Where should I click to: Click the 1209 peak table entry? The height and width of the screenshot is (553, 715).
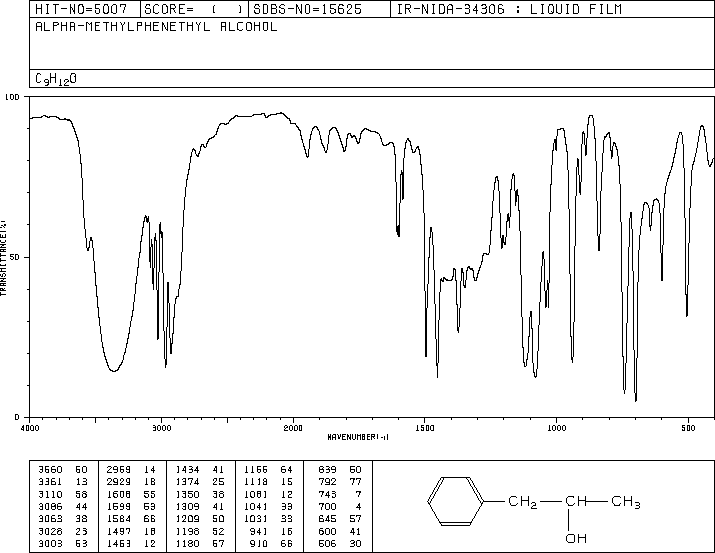[187, 519]
